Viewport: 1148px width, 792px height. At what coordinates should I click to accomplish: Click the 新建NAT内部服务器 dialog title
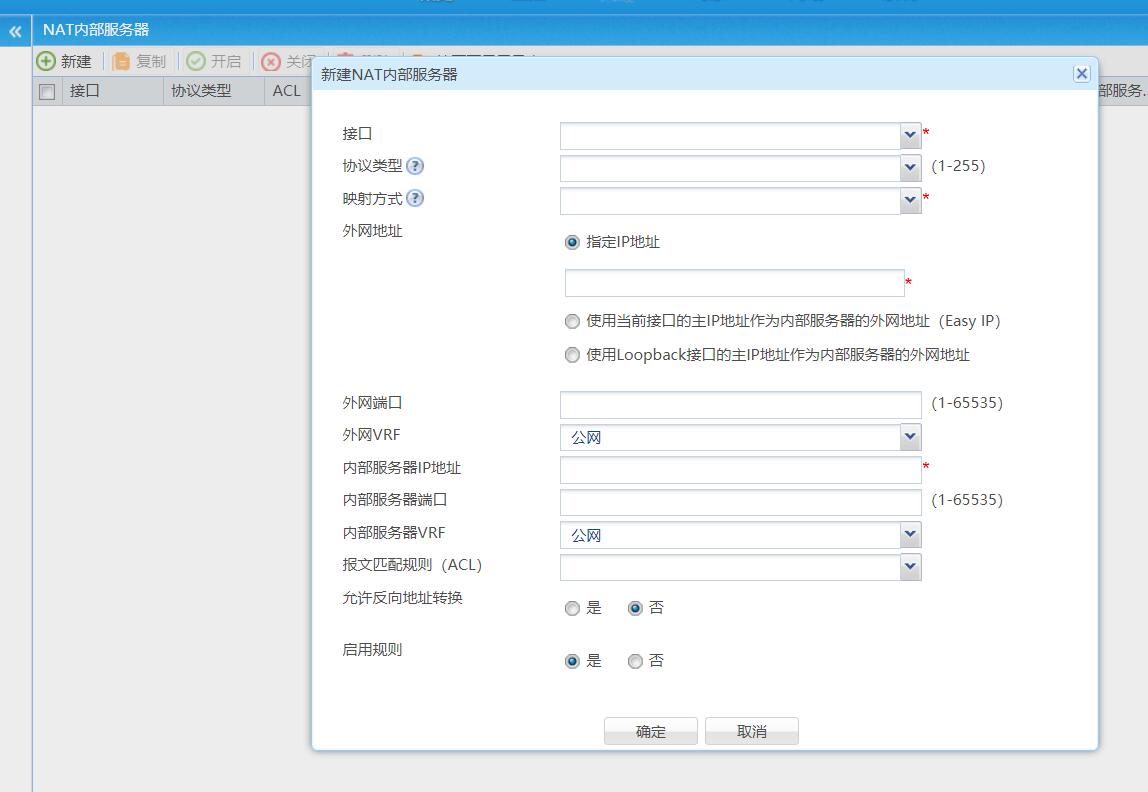pos(389,75)
